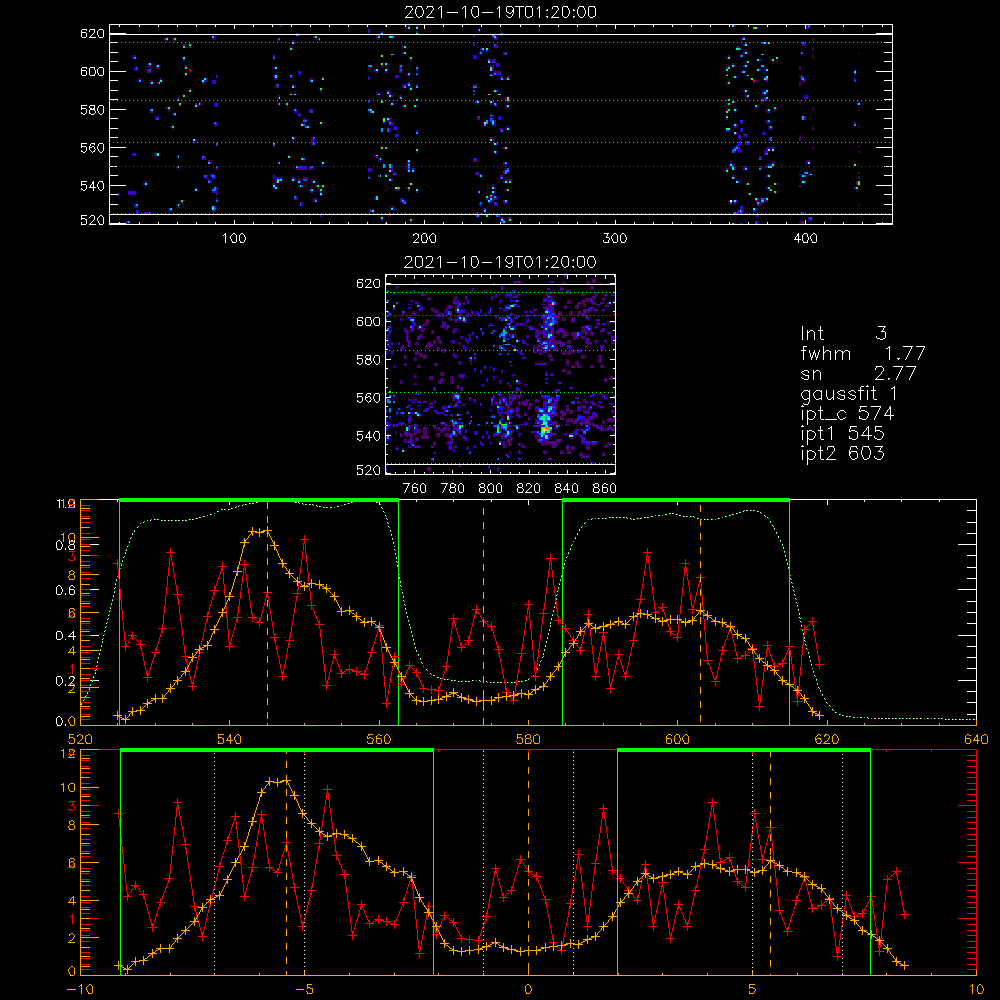This screenshot has height=1000, width=1000.
Task: Click x-axis label 10 on bottom plot
Action: [976, 990]
